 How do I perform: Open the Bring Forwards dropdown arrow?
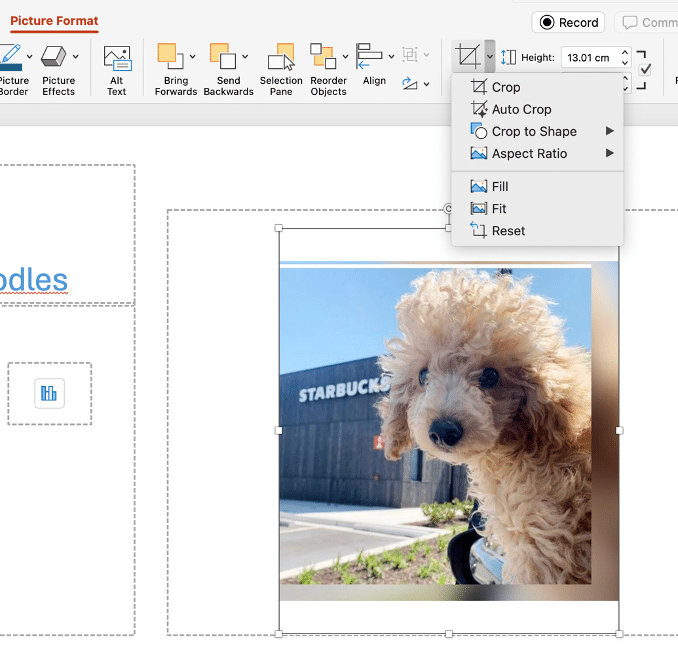192,57
